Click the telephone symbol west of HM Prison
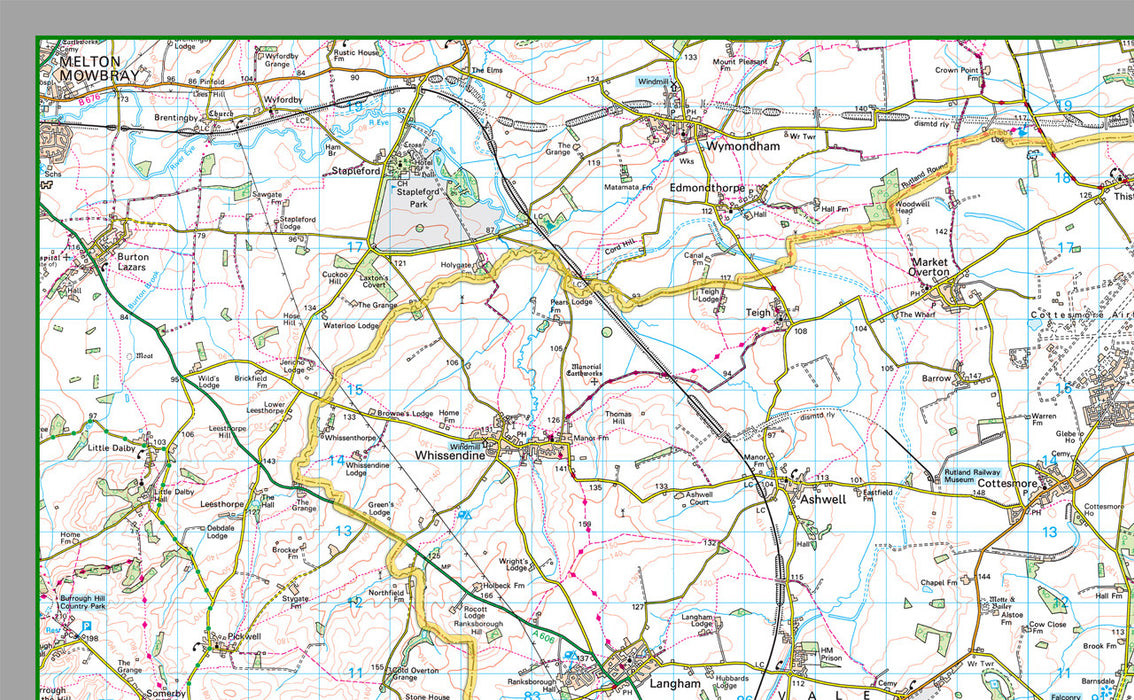Screen dimensions: 1134x700 (780, 665)
